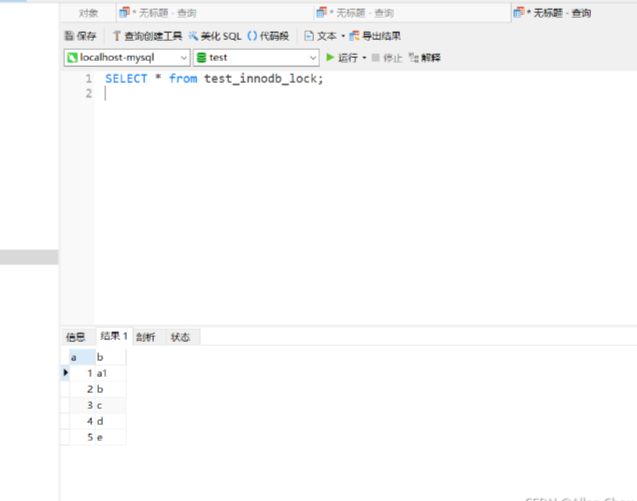Open the 状态 status tab
This screenshot has width=637, height=501.
click(x=180, y=337)
